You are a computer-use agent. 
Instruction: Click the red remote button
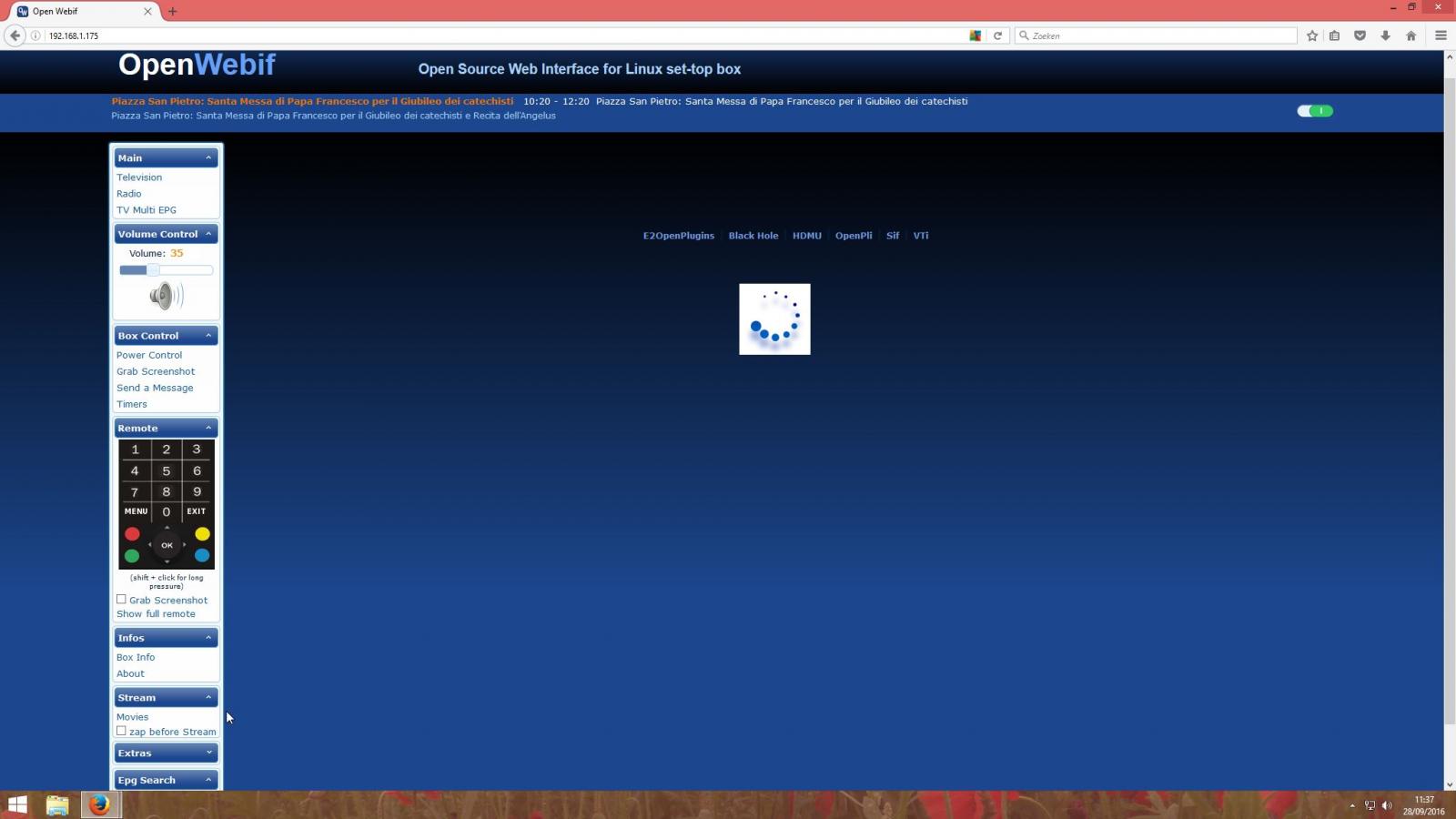(x=132, y=534)
